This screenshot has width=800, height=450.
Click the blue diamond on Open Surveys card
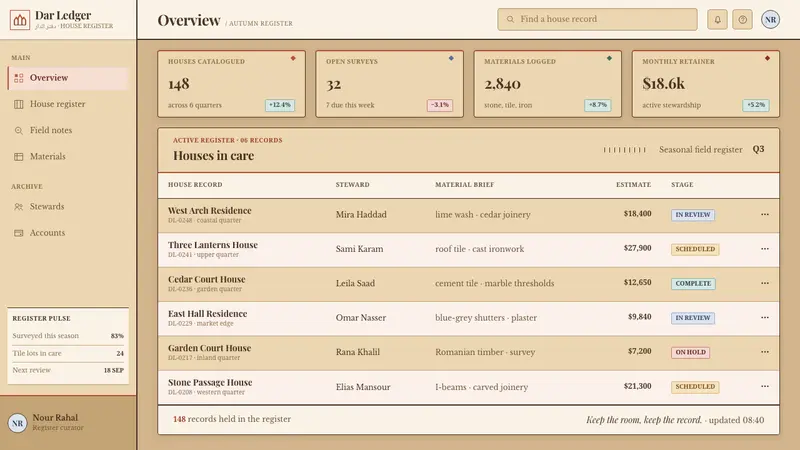point(451,58)
